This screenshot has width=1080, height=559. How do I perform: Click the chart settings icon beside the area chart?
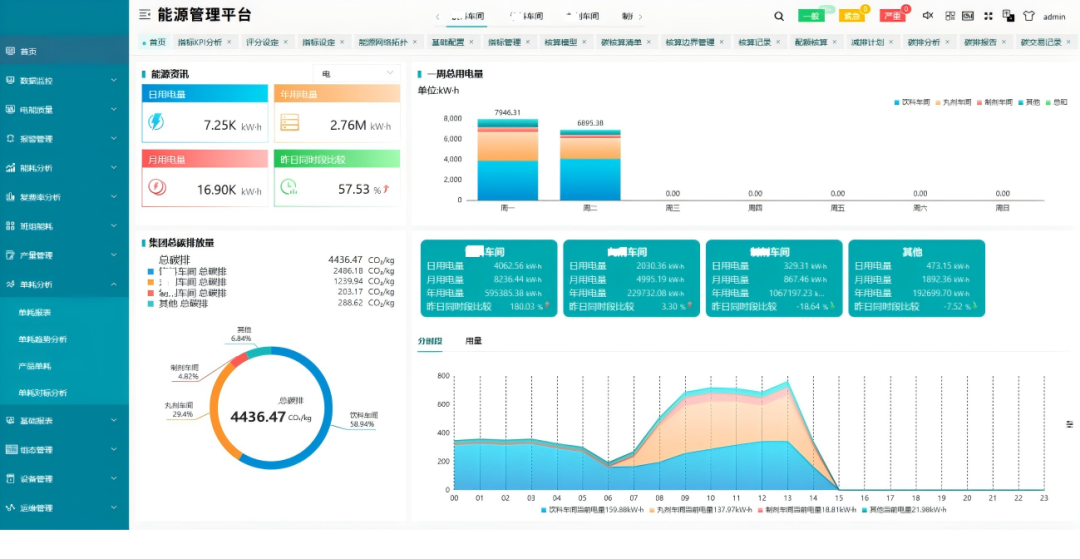click(x=1069, y=425)
